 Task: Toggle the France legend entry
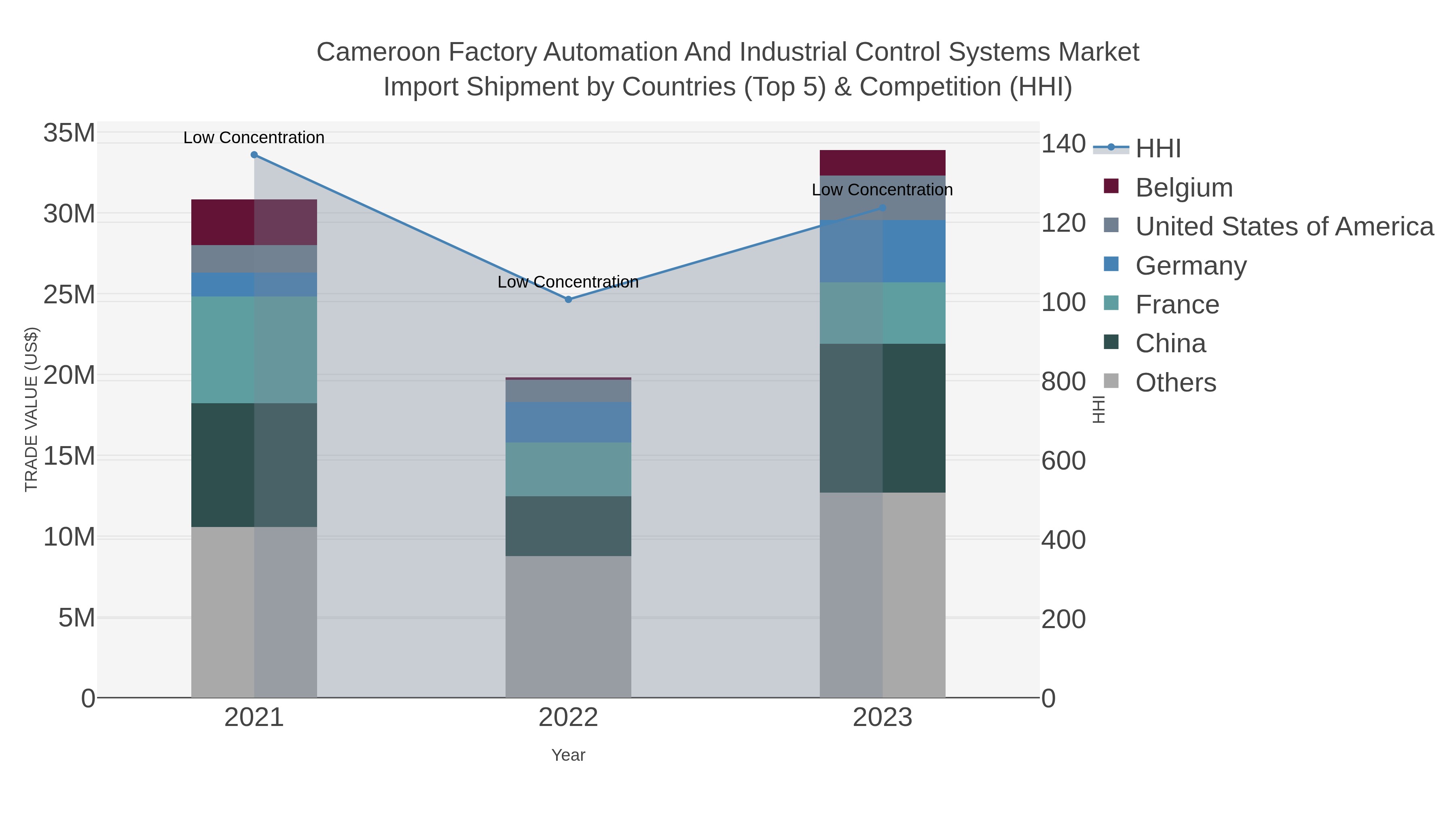(x=1162, y=304)
